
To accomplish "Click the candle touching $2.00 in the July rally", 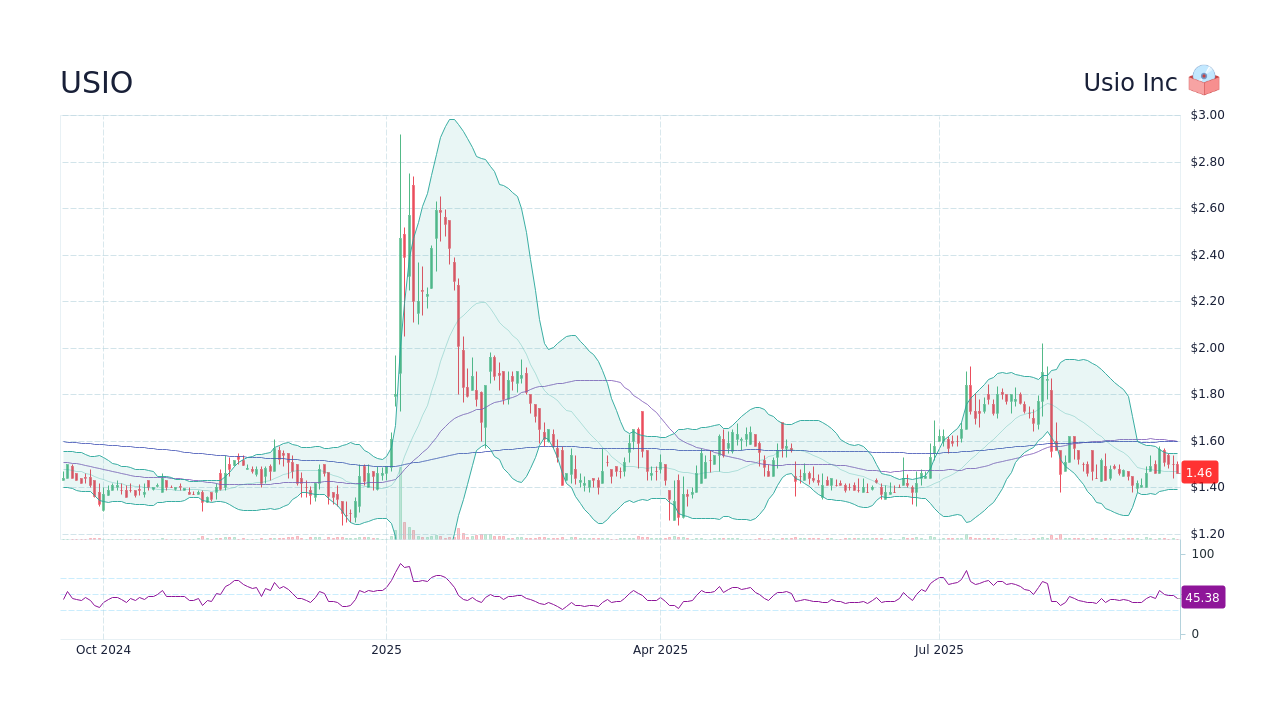I will [x=1041, y=360].
